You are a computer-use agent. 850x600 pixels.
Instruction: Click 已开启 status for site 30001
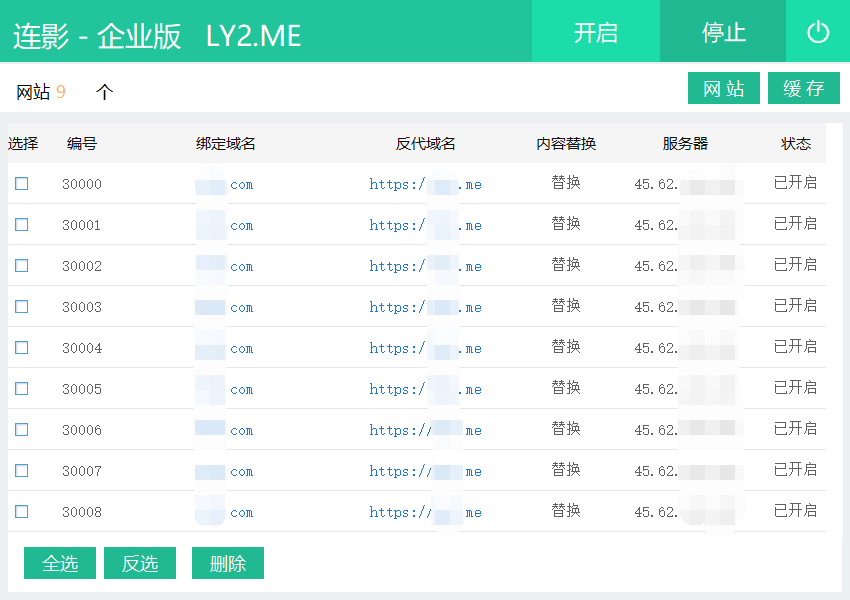click(795, 224)
